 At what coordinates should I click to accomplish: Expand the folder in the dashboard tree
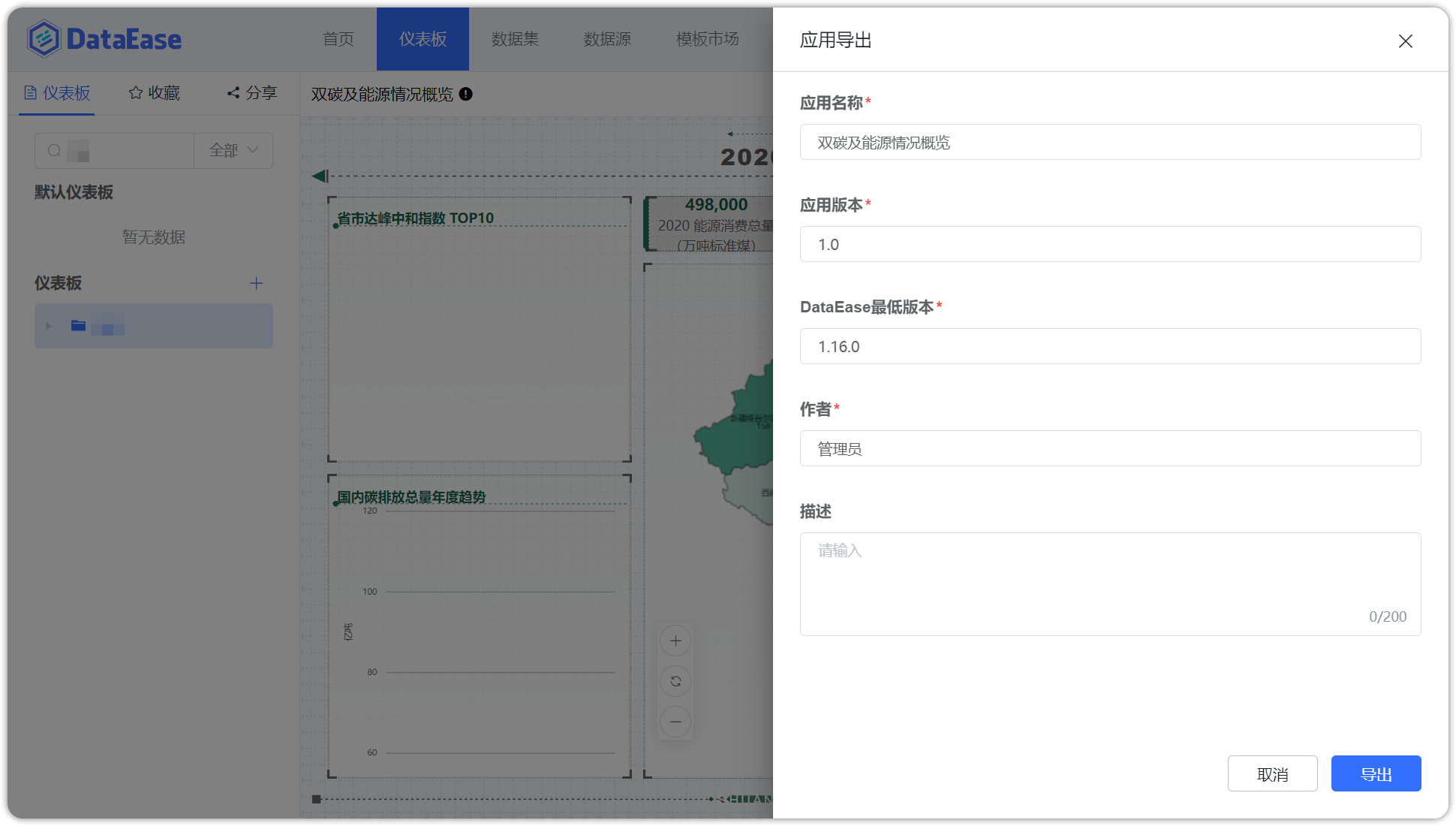point(48,326)
